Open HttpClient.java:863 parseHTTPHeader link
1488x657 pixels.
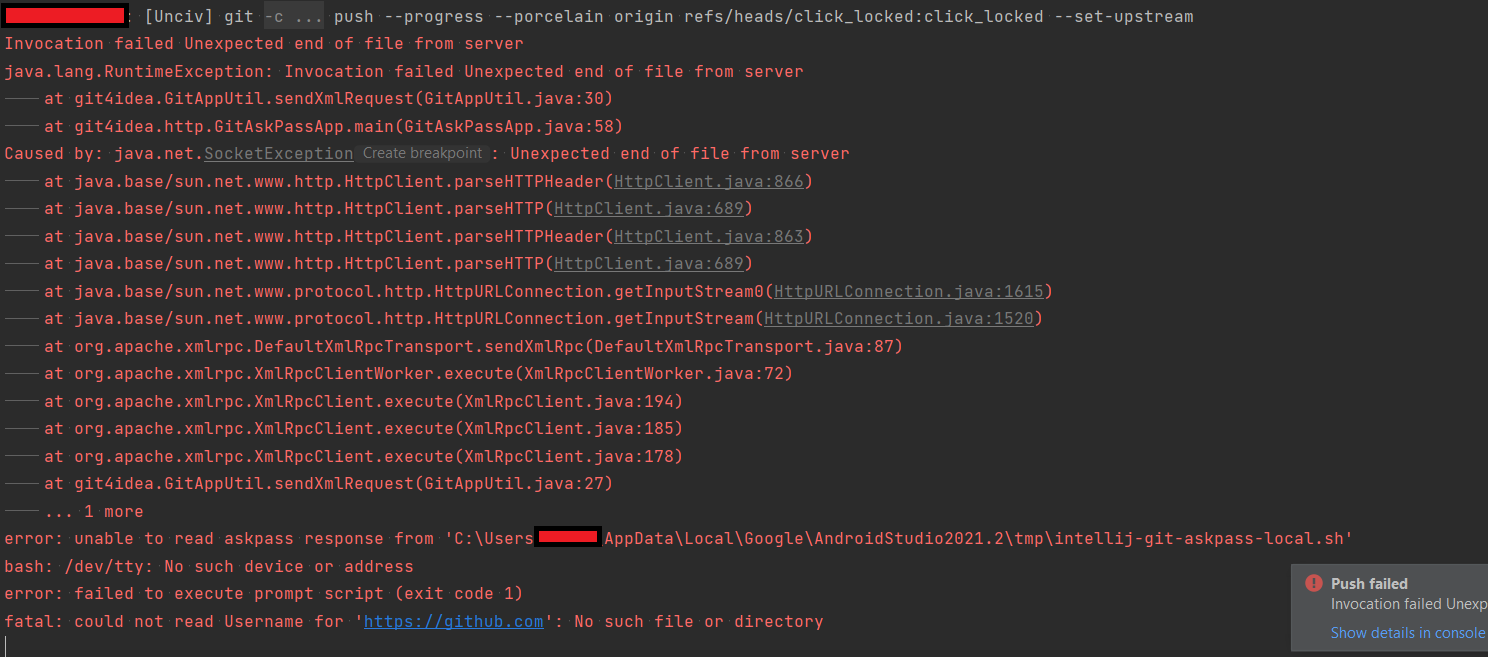pos(709,236)
